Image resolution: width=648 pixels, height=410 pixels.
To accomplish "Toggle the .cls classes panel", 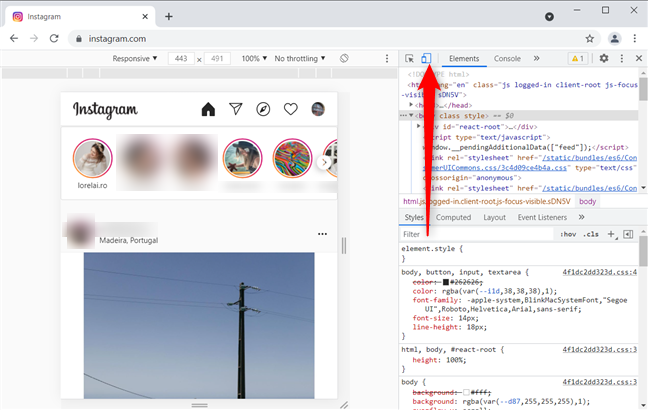I will (x=591, y=234).
